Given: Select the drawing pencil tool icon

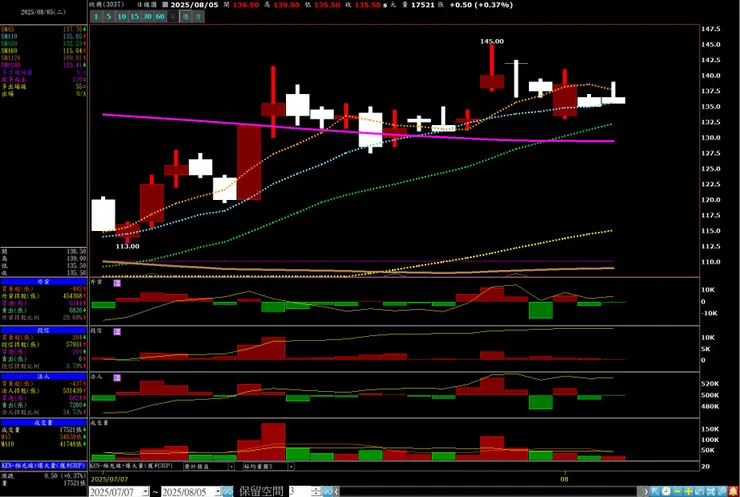Looking at the screenshot, I should coord(722,492).
